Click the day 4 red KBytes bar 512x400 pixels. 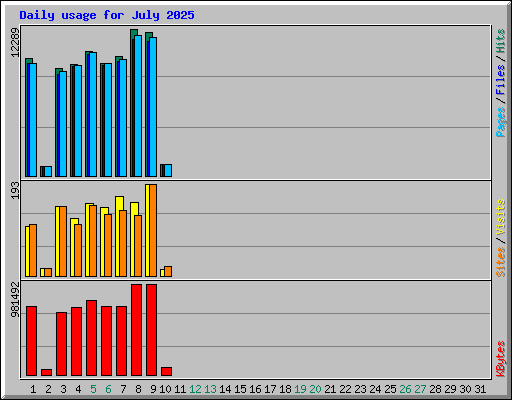click(x=76, y=341)
